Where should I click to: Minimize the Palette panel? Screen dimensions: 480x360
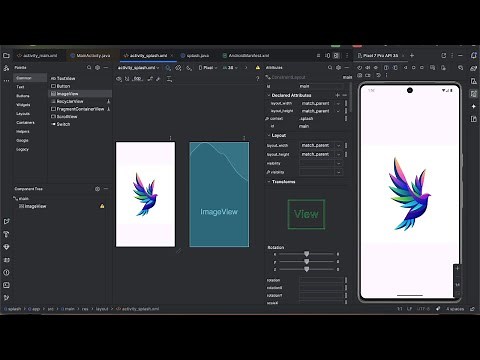(106, 68)
